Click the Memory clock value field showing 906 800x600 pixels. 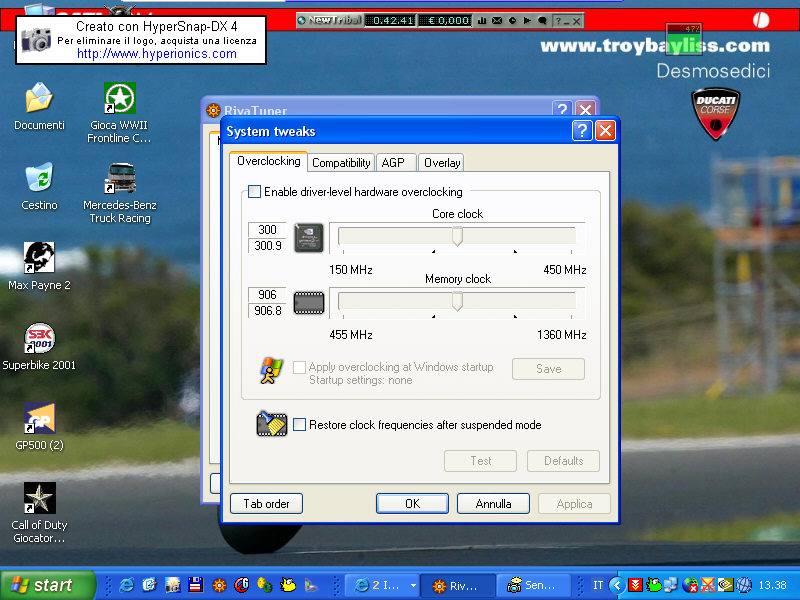(267, 295)
